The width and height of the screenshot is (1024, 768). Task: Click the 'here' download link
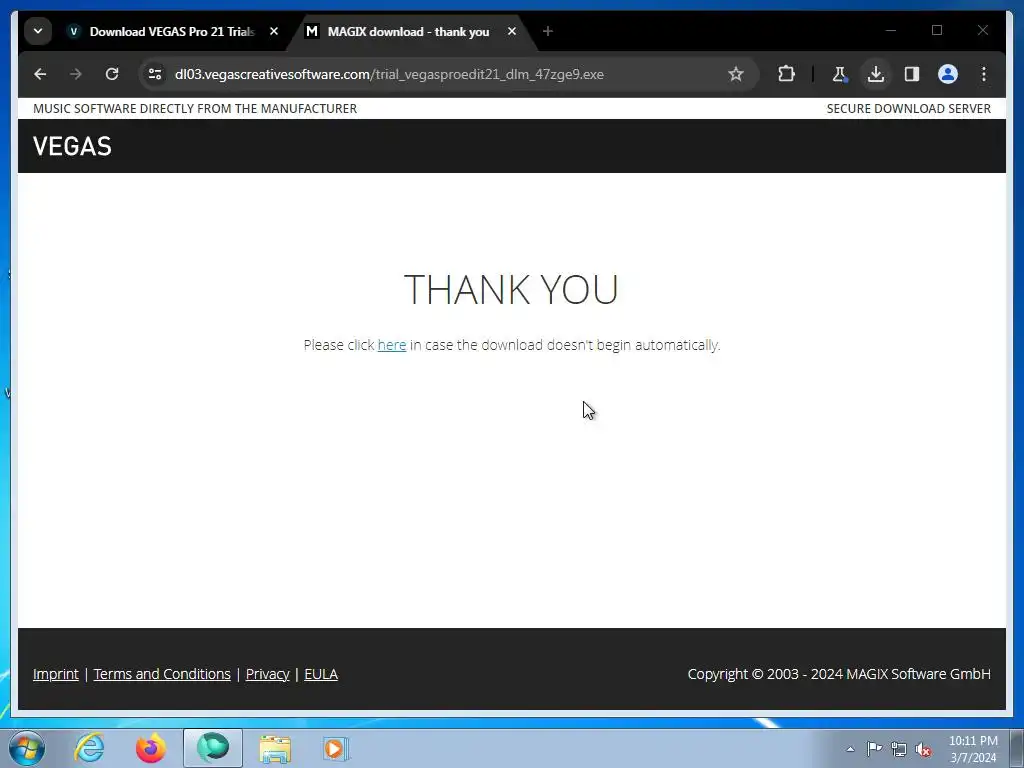pyautogui.click(x=392, y=345)
